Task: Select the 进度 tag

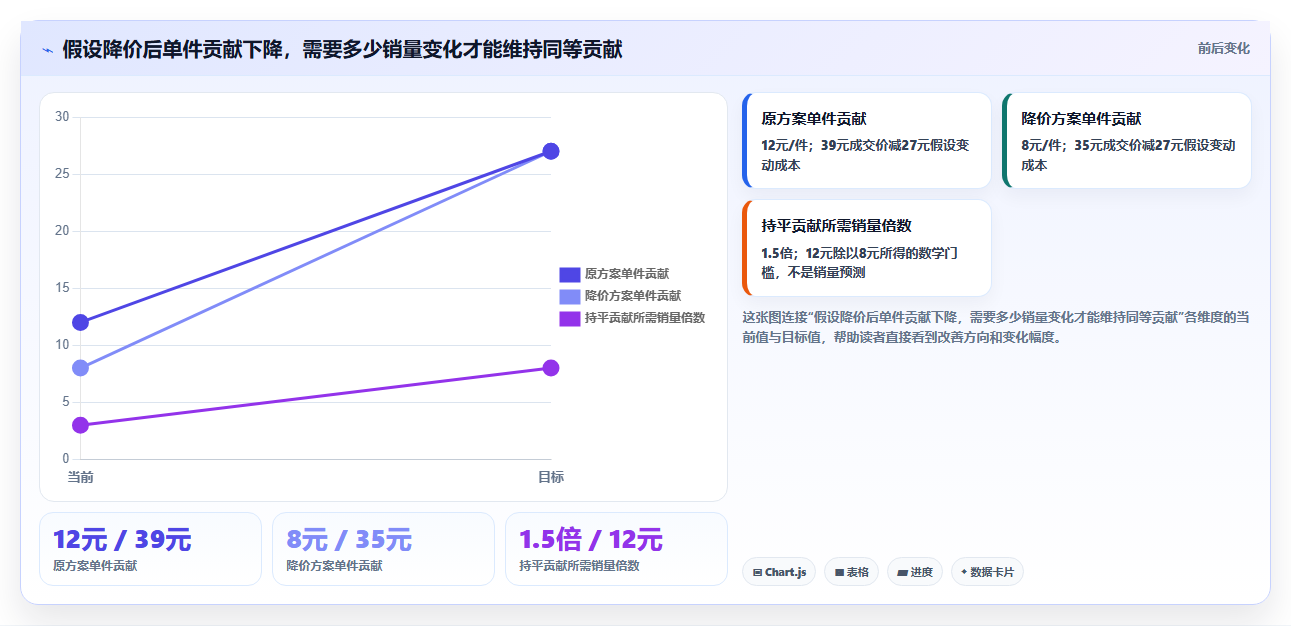Action: 915,572
